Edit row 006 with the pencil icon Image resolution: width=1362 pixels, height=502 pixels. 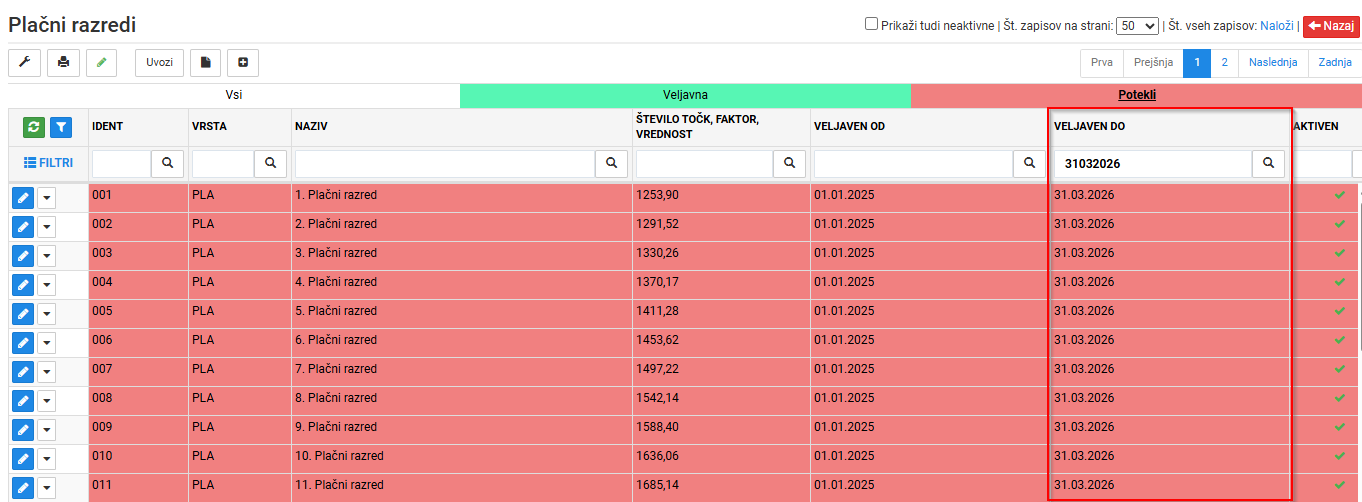(x=23, y=342)
